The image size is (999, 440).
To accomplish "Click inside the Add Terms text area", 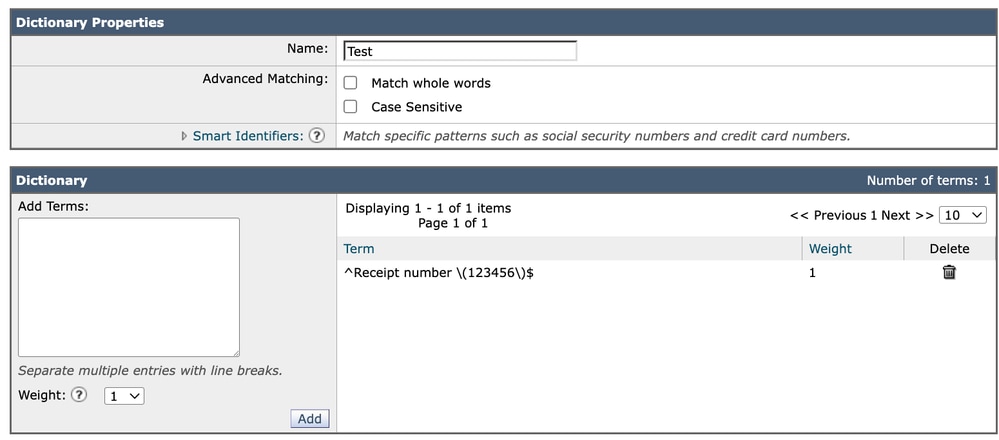I will (x=129, y=287).
